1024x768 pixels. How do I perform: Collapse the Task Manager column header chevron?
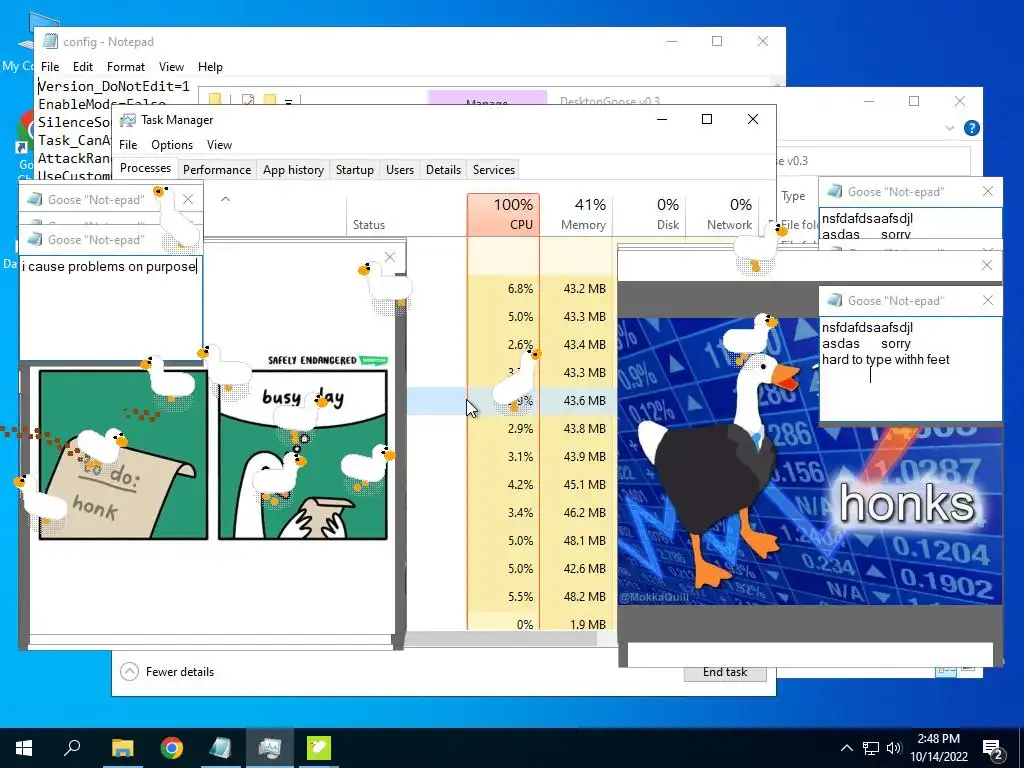coord(225,199)
